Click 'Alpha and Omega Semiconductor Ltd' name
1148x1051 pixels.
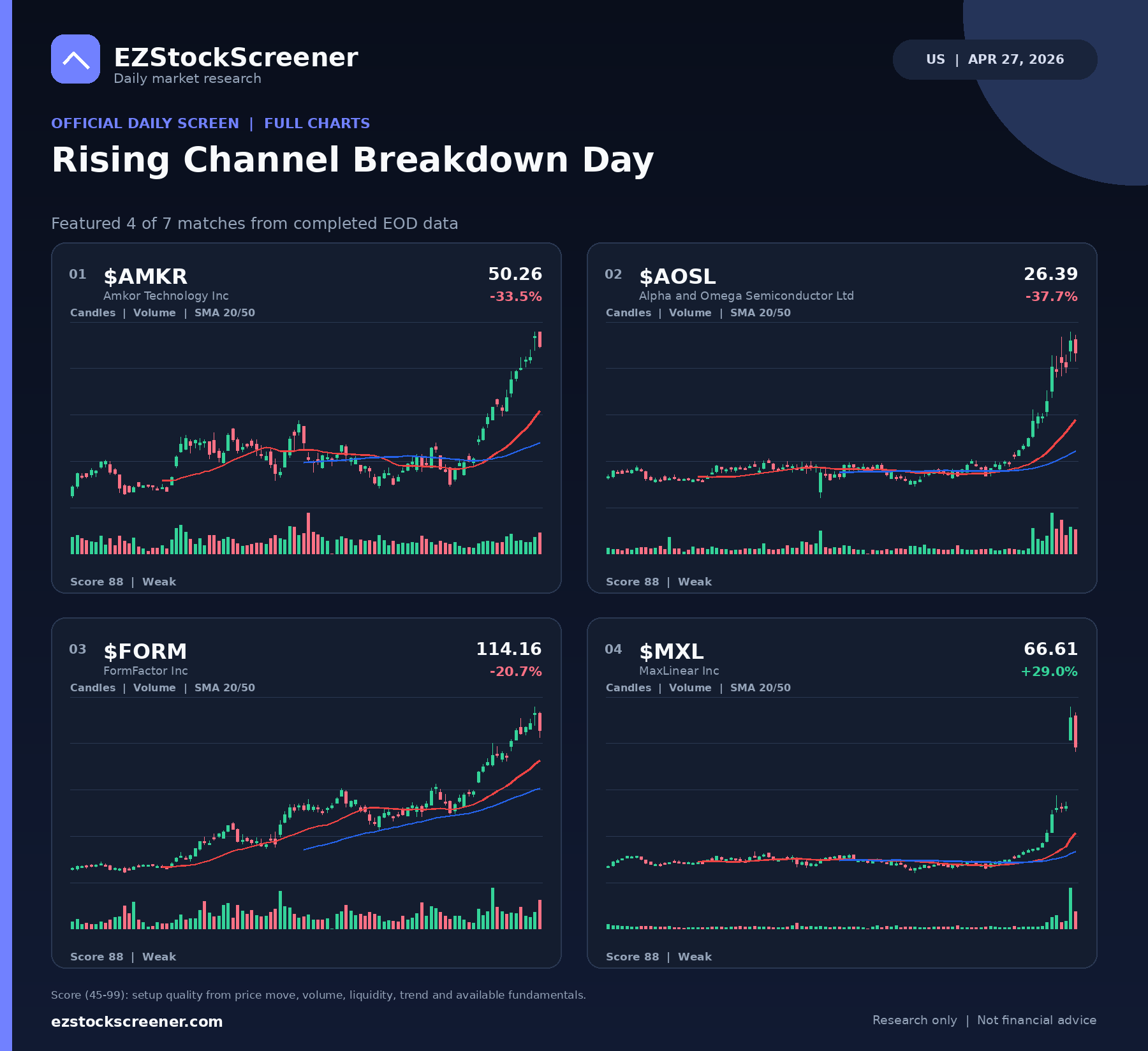point(746,296)
